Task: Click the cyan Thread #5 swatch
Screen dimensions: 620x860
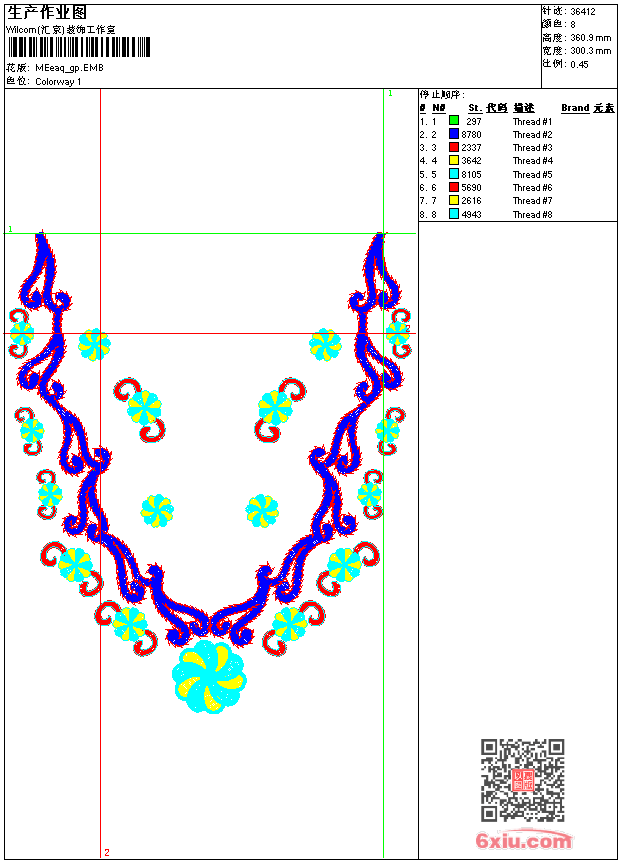Action: [x=454, y=174]
